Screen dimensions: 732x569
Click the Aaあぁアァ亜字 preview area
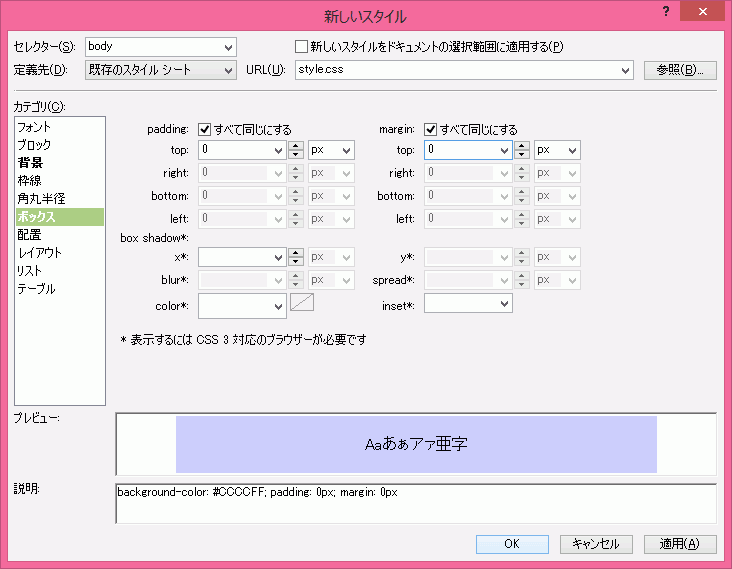point(416,444)
